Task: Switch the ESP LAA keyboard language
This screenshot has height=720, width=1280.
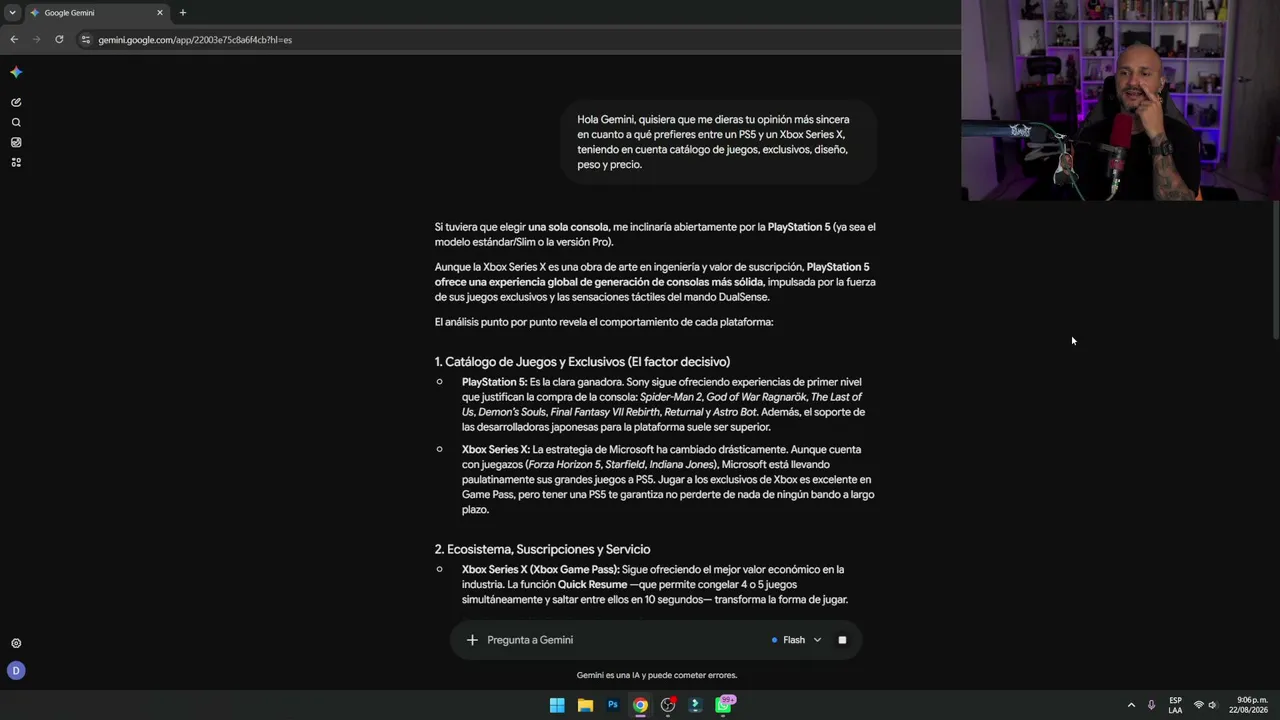Action: (x=1175, y=705)
